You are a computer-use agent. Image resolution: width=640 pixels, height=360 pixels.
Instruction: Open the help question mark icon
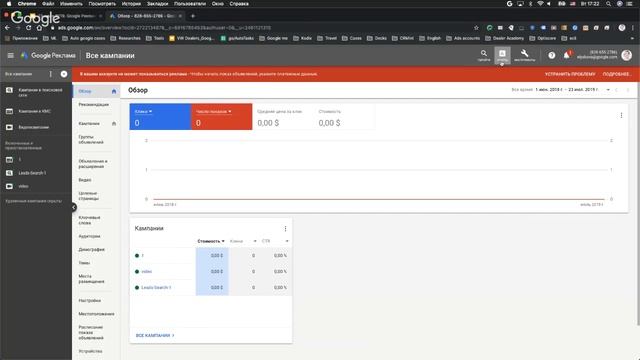coord(551,55)
